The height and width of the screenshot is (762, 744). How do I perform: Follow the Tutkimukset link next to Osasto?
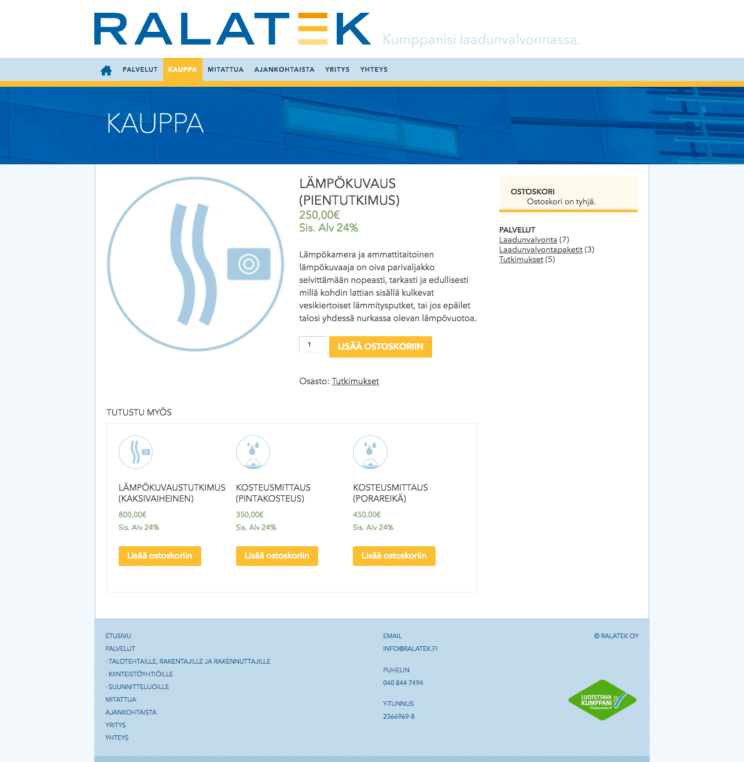point(355,381)
